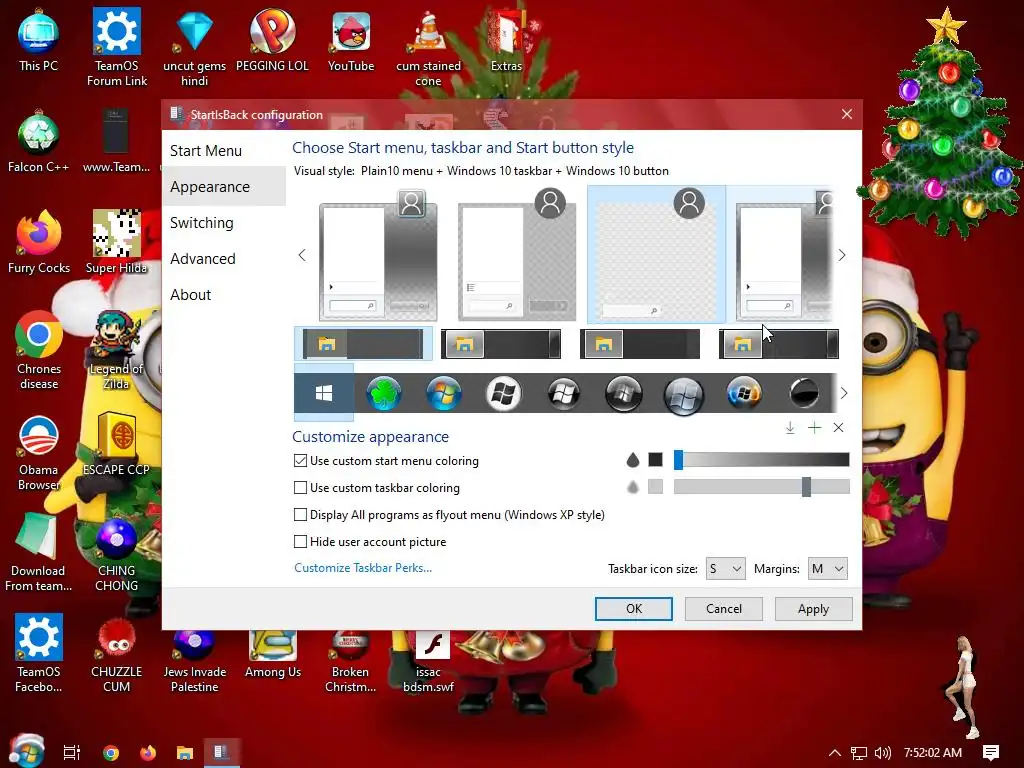This screenshot has width=1024, height=768.
Task: Select the highlighted transparent start menu style
Action: tap(656, 255)
